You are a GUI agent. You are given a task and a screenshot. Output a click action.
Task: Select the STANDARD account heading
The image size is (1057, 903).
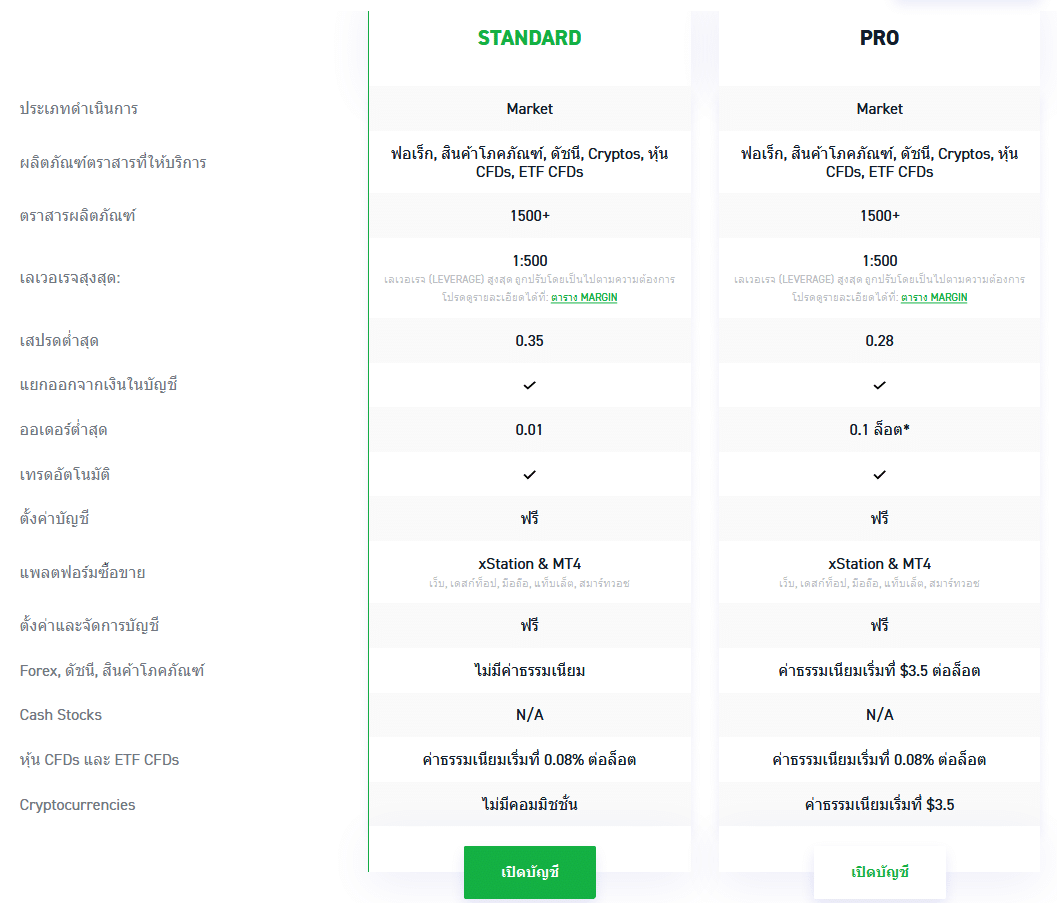[x=529, y=38]
